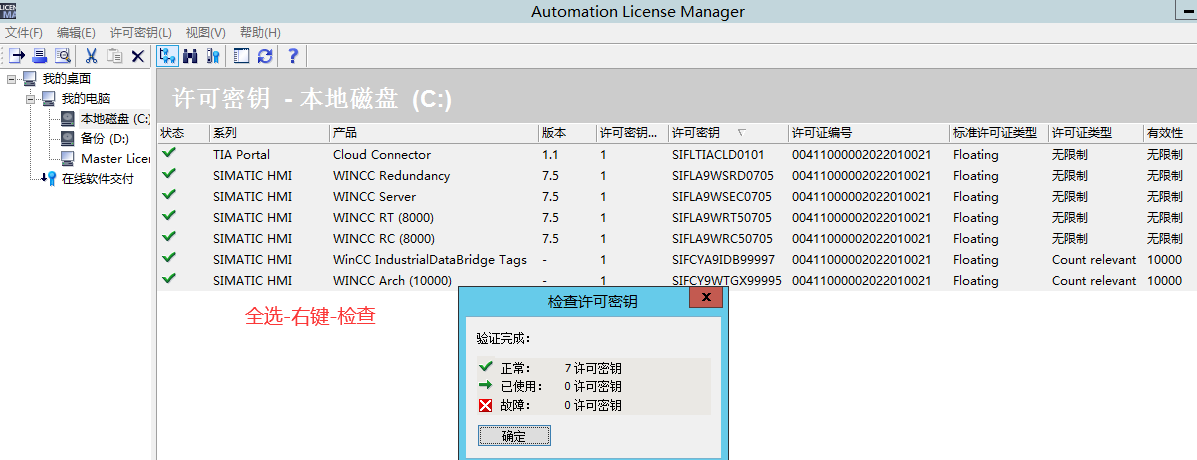
Task: Collapse the 我的桌面 tree node
Action: tap(11, 79)
